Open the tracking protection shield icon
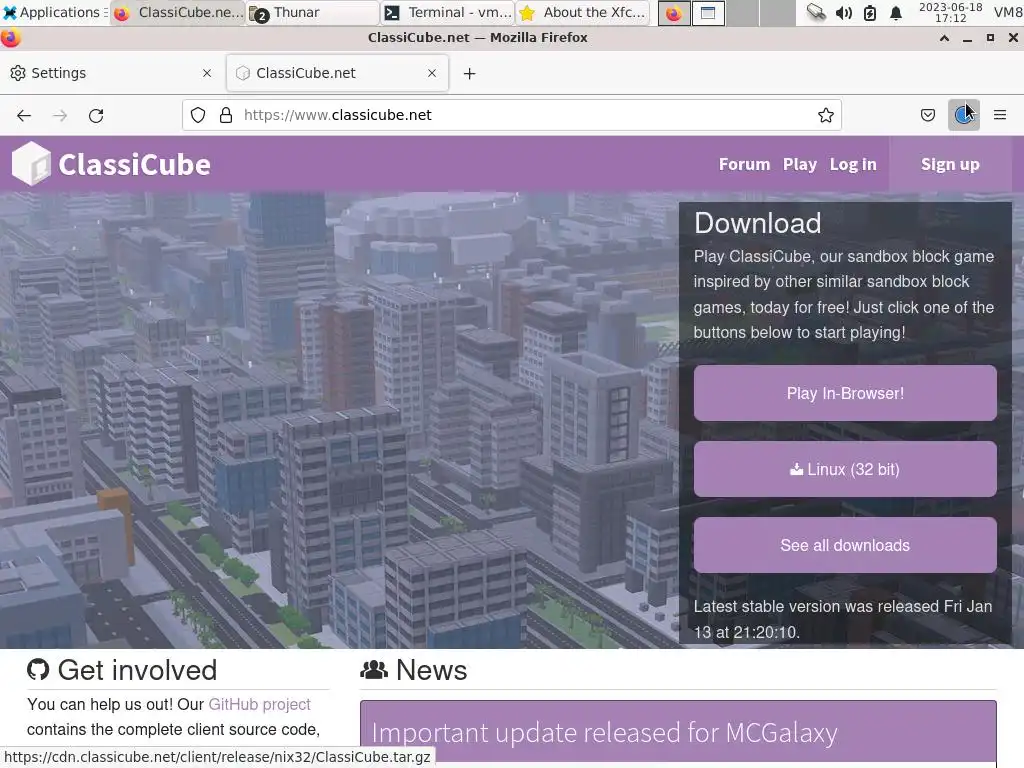Screen dimensions: 1024x768 [198, 116]
